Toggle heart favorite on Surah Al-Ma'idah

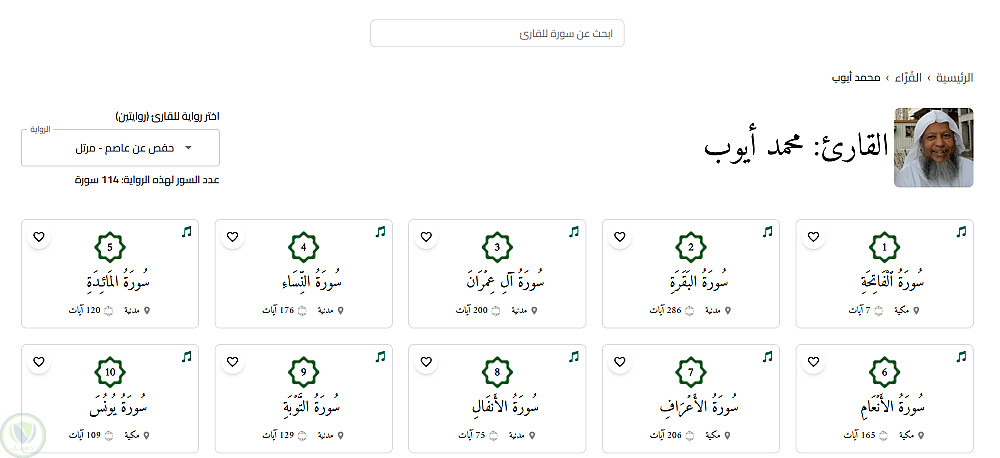coord(38,237)
